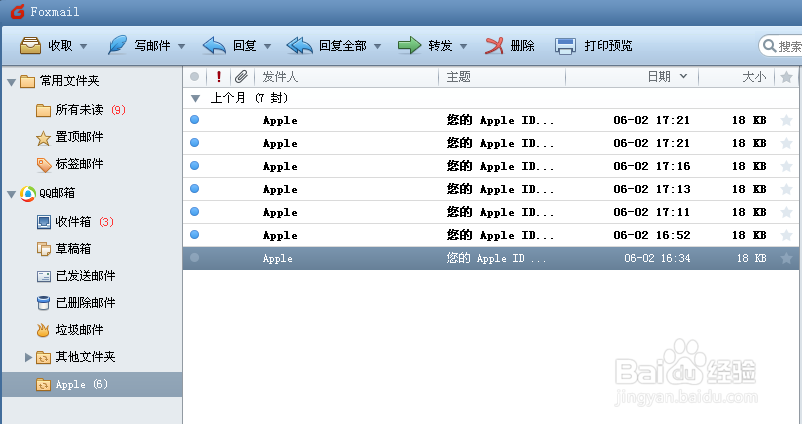Image resolution: width=802 pixels, height=424 pixels.
Task: Click the Apple folder icon in sidebar
Action: pos(43,384)
